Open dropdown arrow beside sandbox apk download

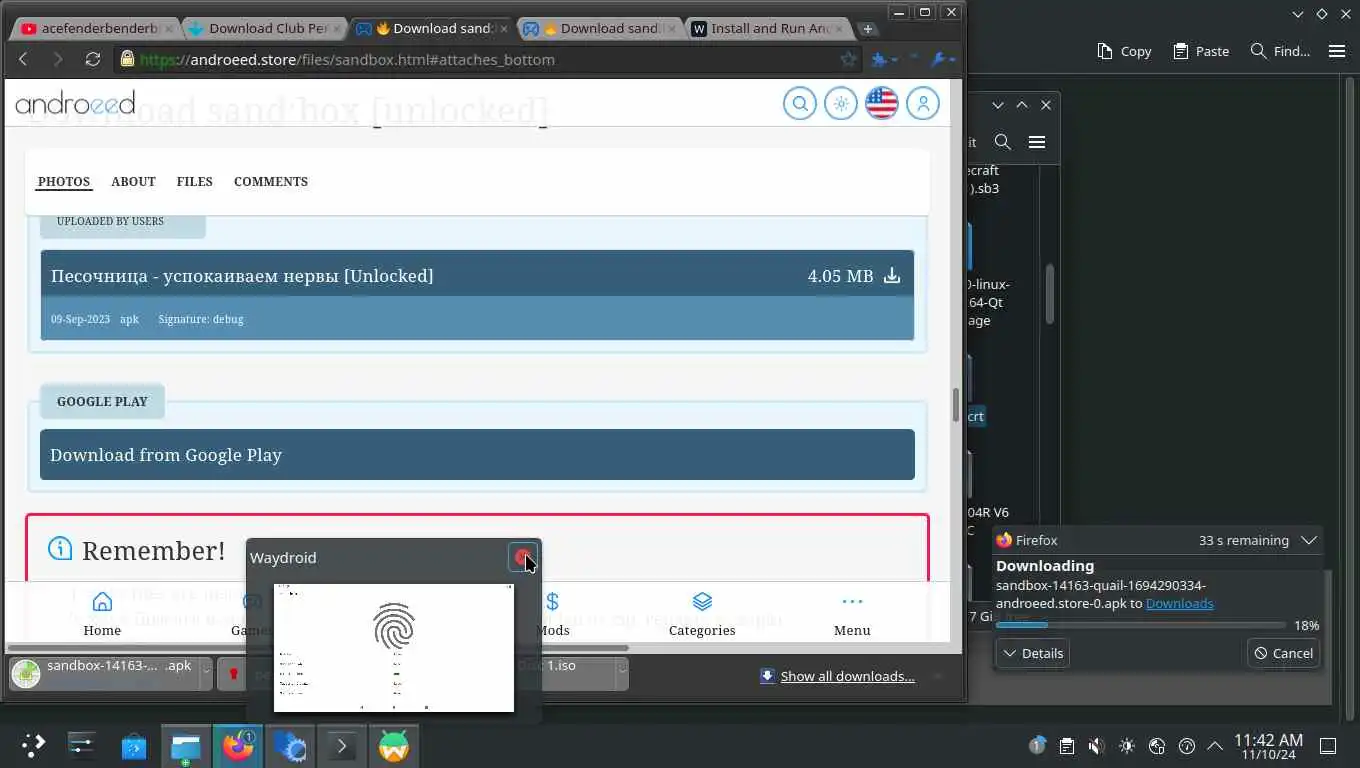coord(207,673)
